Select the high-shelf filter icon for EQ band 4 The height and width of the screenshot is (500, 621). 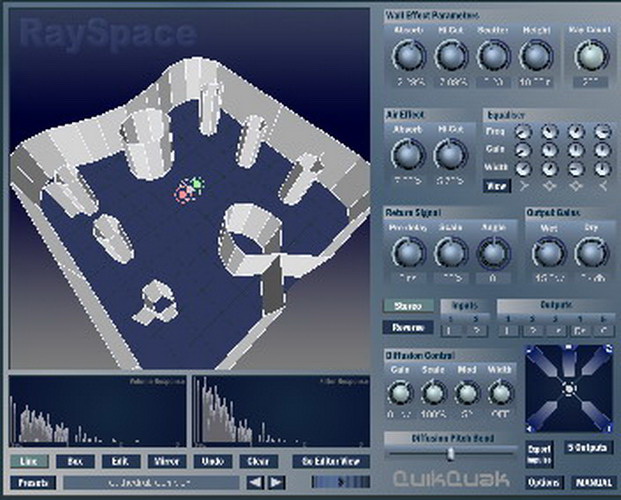(602, 185)
